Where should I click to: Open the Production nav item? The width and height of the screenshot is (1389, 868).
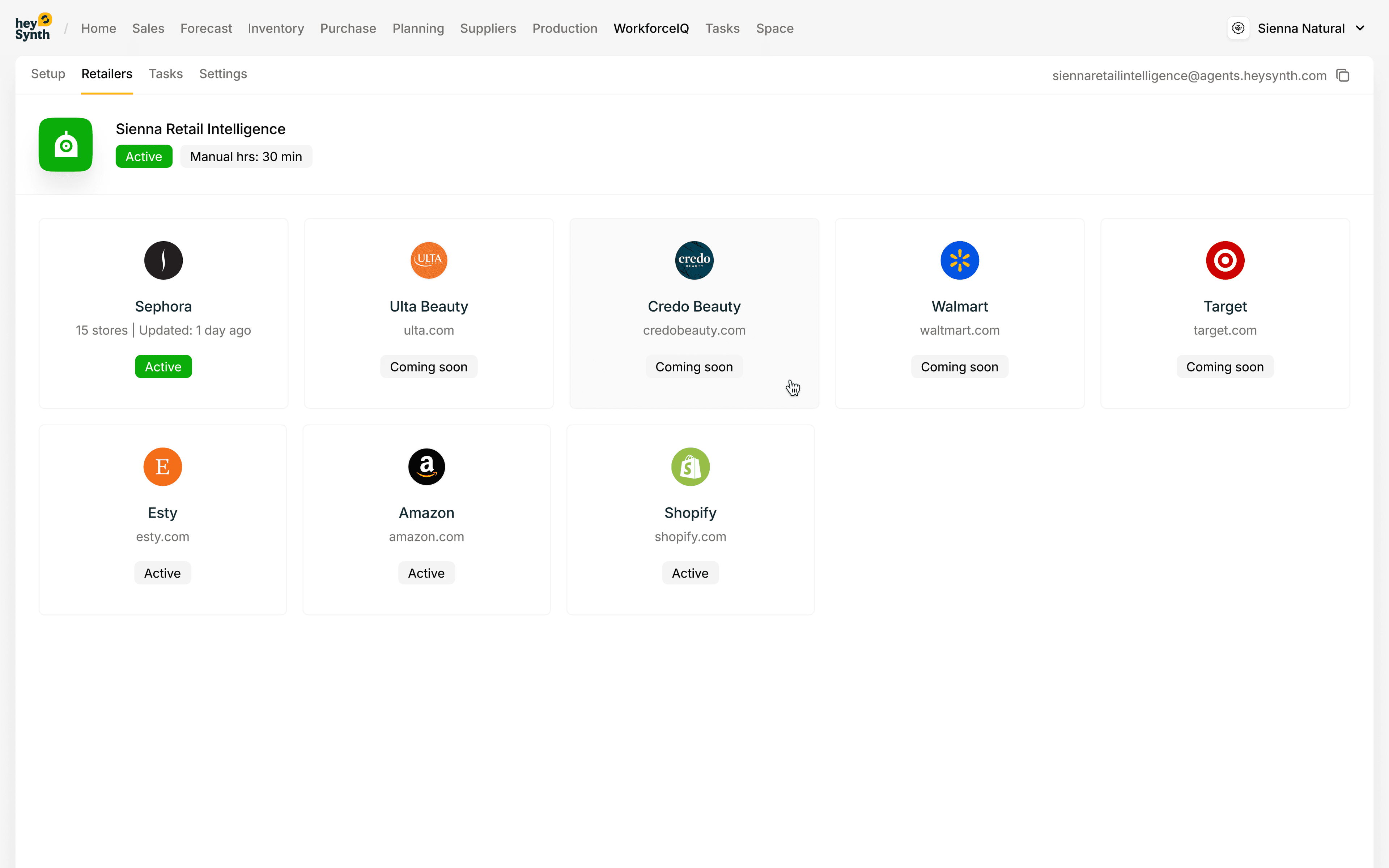point(564,28)
